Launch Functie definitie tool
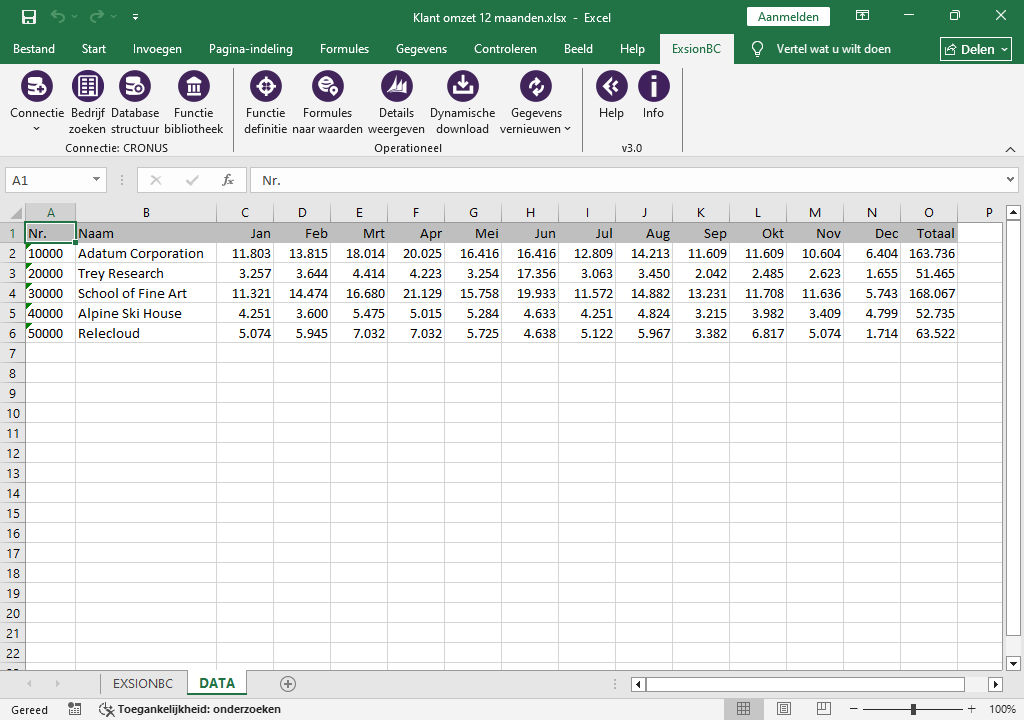Viewport: 1024px width, 720px height. (266, 86)
